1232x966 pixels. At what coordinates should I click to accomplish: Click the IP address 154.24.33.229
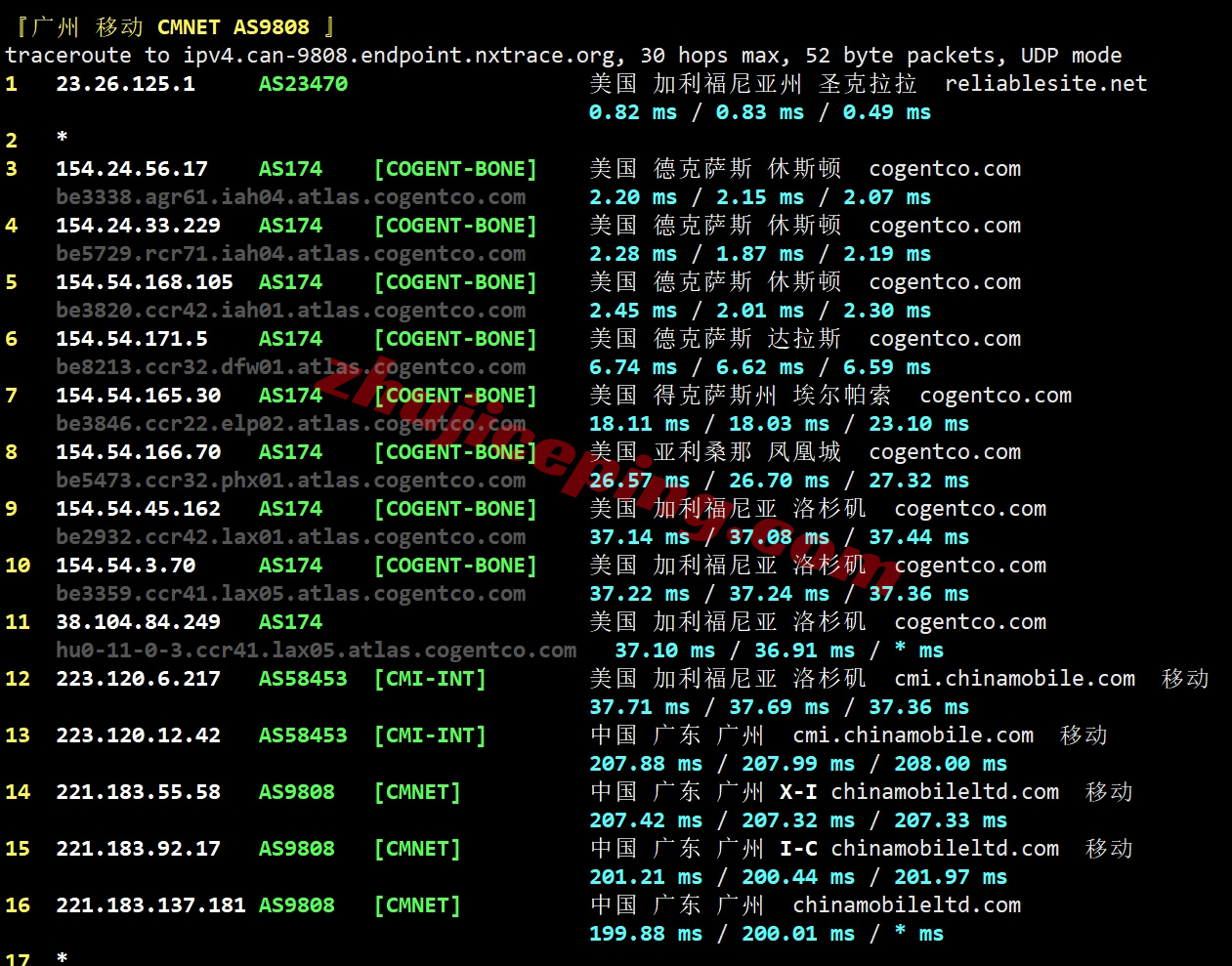tap(138, 226)
